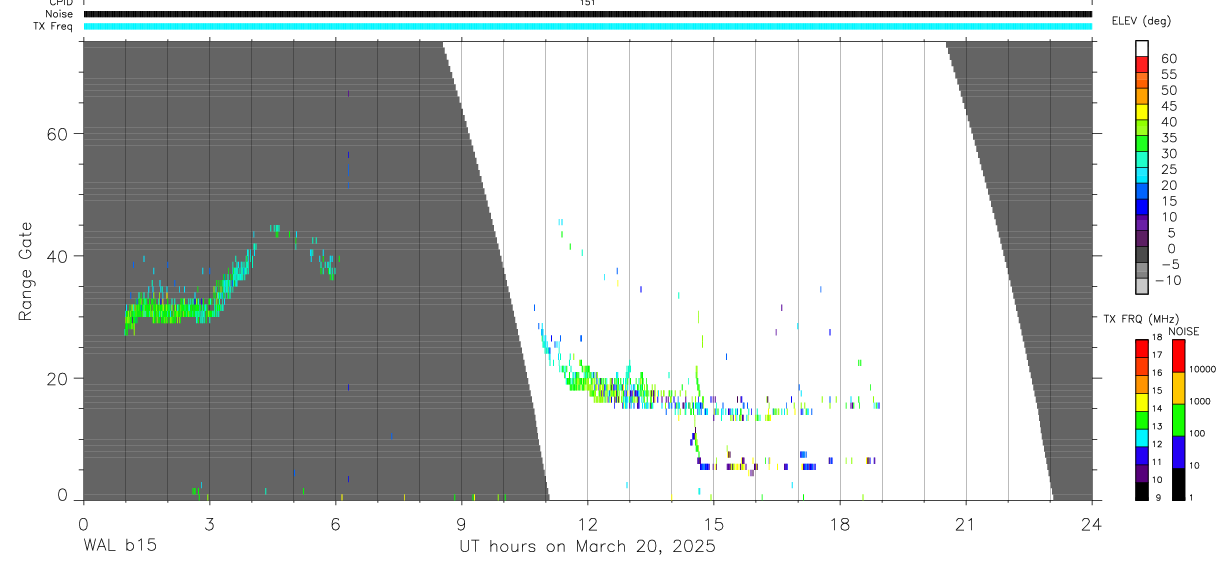Screen dimensions: 1228x567
Task: Click the 'ELEV (deg)' legend title
Action: [x=1141, y=21]
